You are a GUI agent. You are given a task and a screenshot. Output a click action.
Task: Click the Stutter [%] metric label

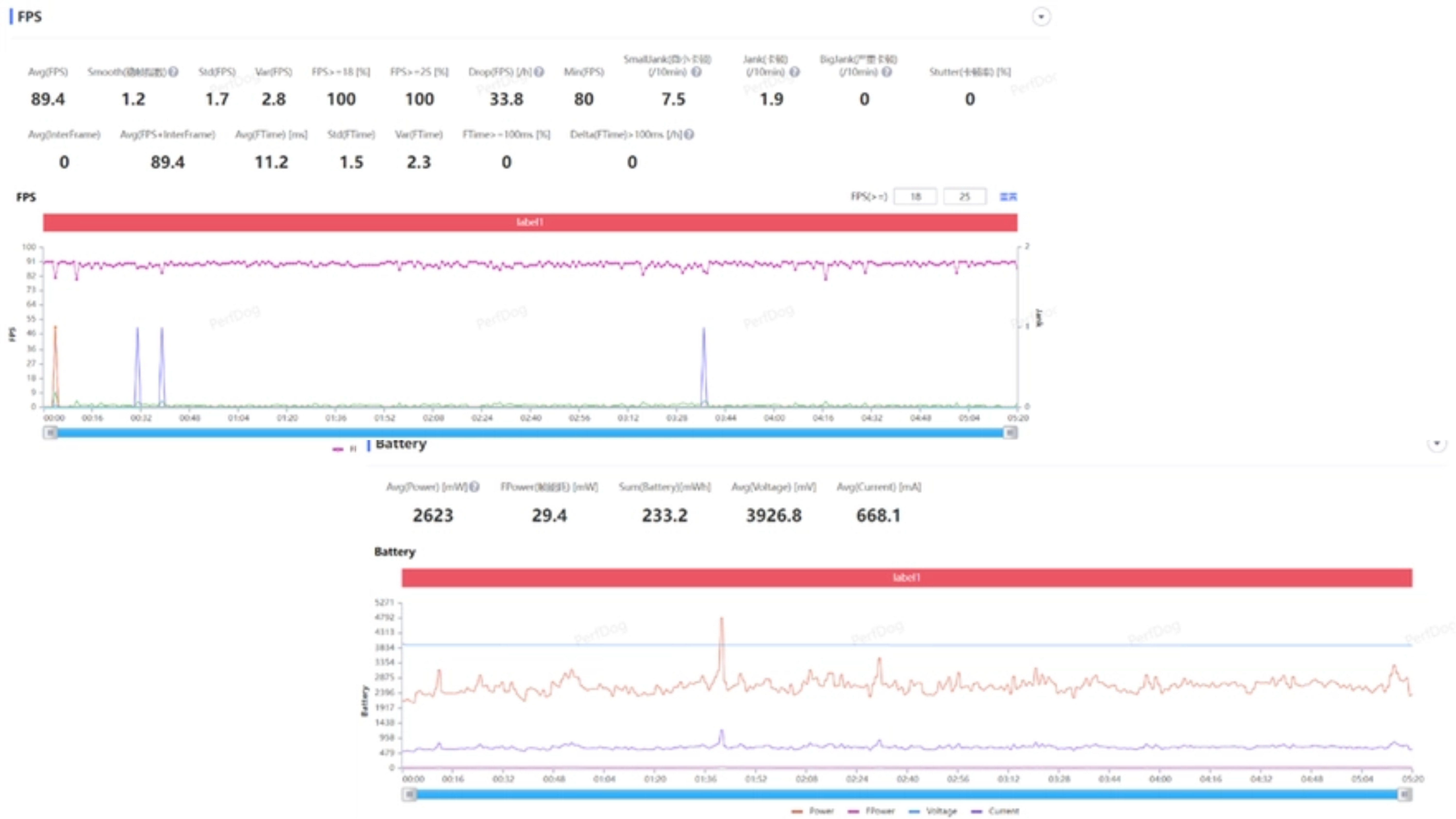pyautogui.click(x=970, y=72)
